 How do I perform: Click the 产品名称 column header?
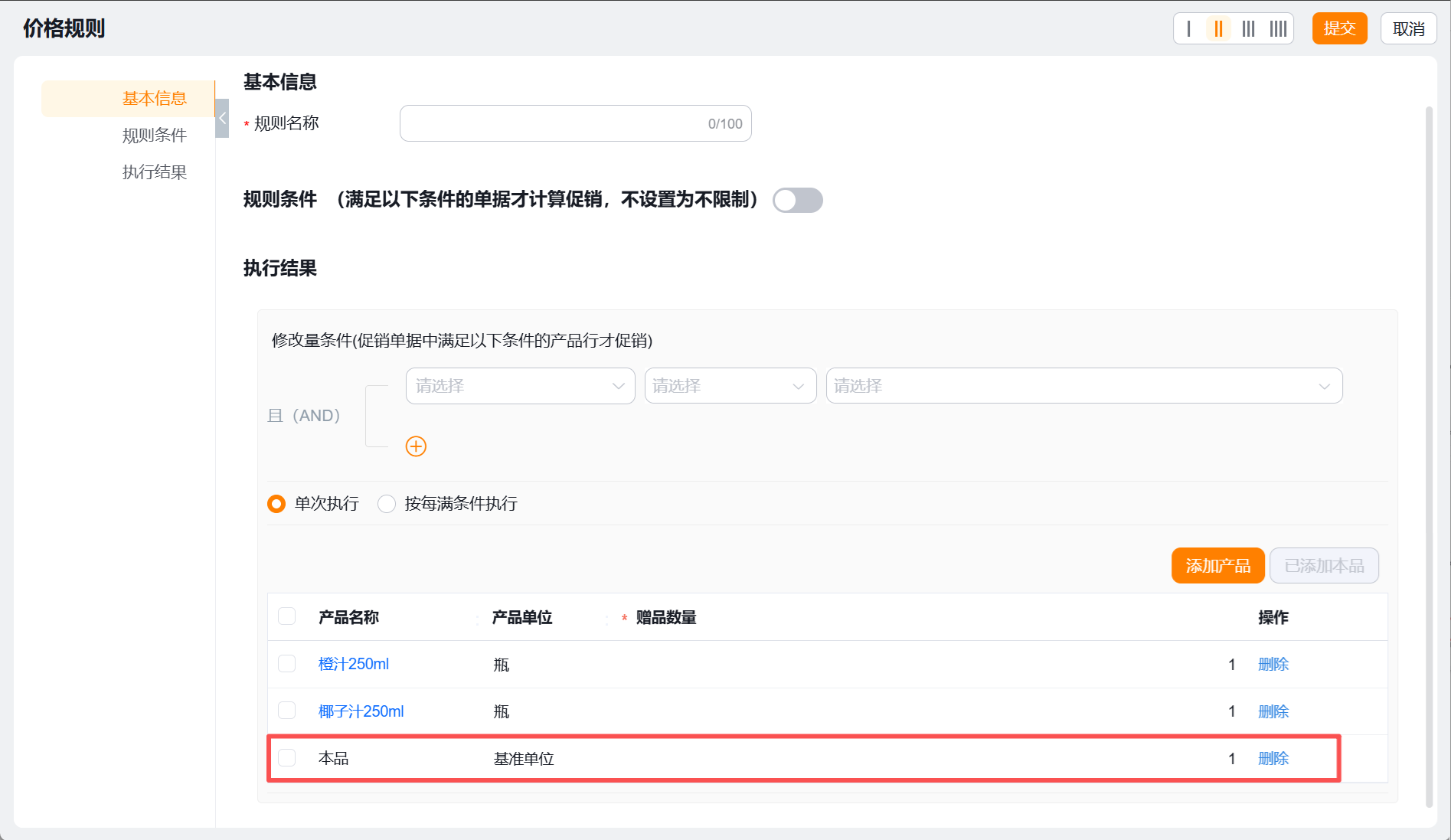click(x=348, y=617)
